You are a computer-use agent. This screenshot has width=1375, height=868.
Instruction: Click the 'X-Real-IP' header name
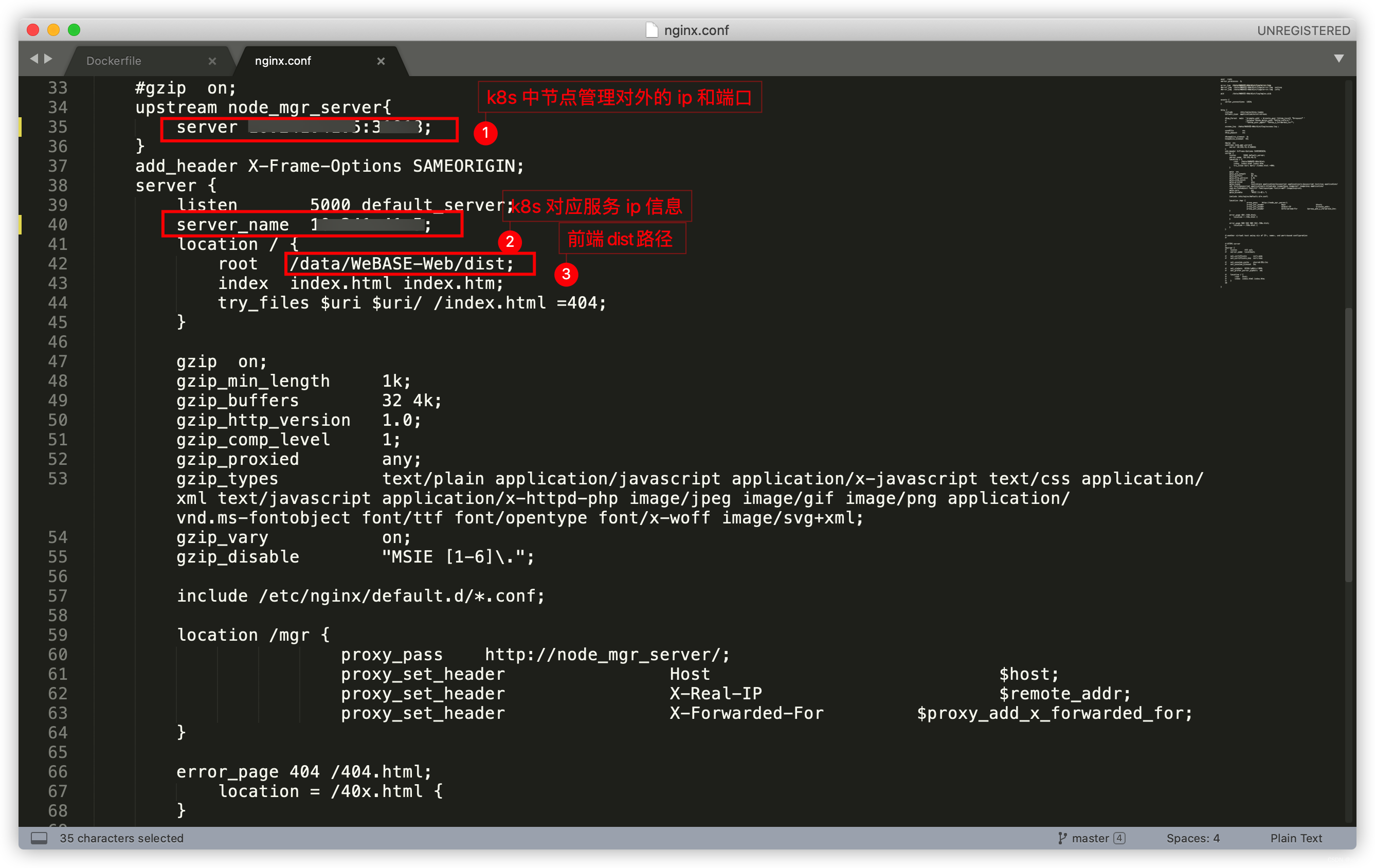pos(715,693)
